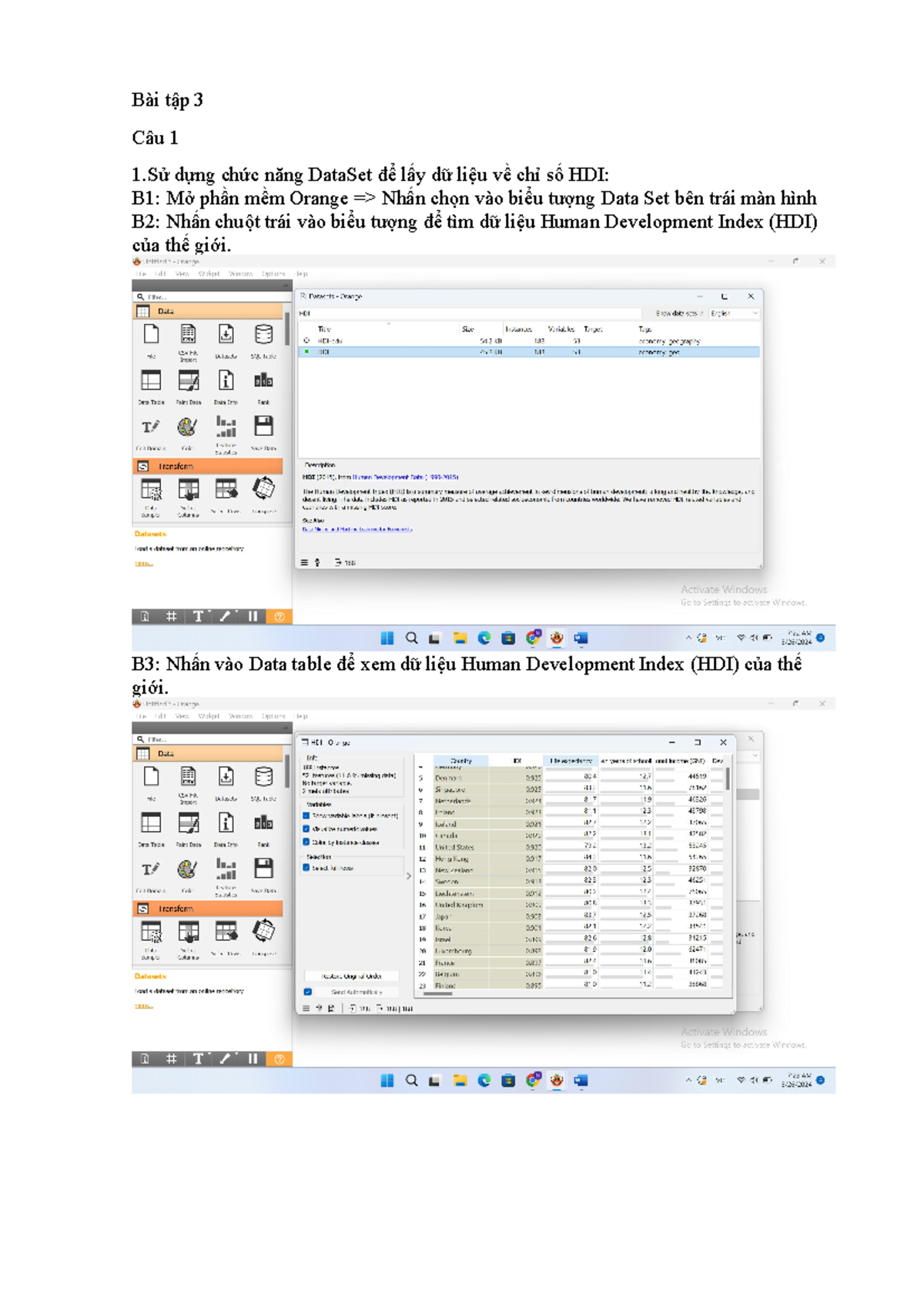Open taskbar Search in Datasets screenshot
The image size is (924, 1306).
pyautogui.click(x=412, y=638)
